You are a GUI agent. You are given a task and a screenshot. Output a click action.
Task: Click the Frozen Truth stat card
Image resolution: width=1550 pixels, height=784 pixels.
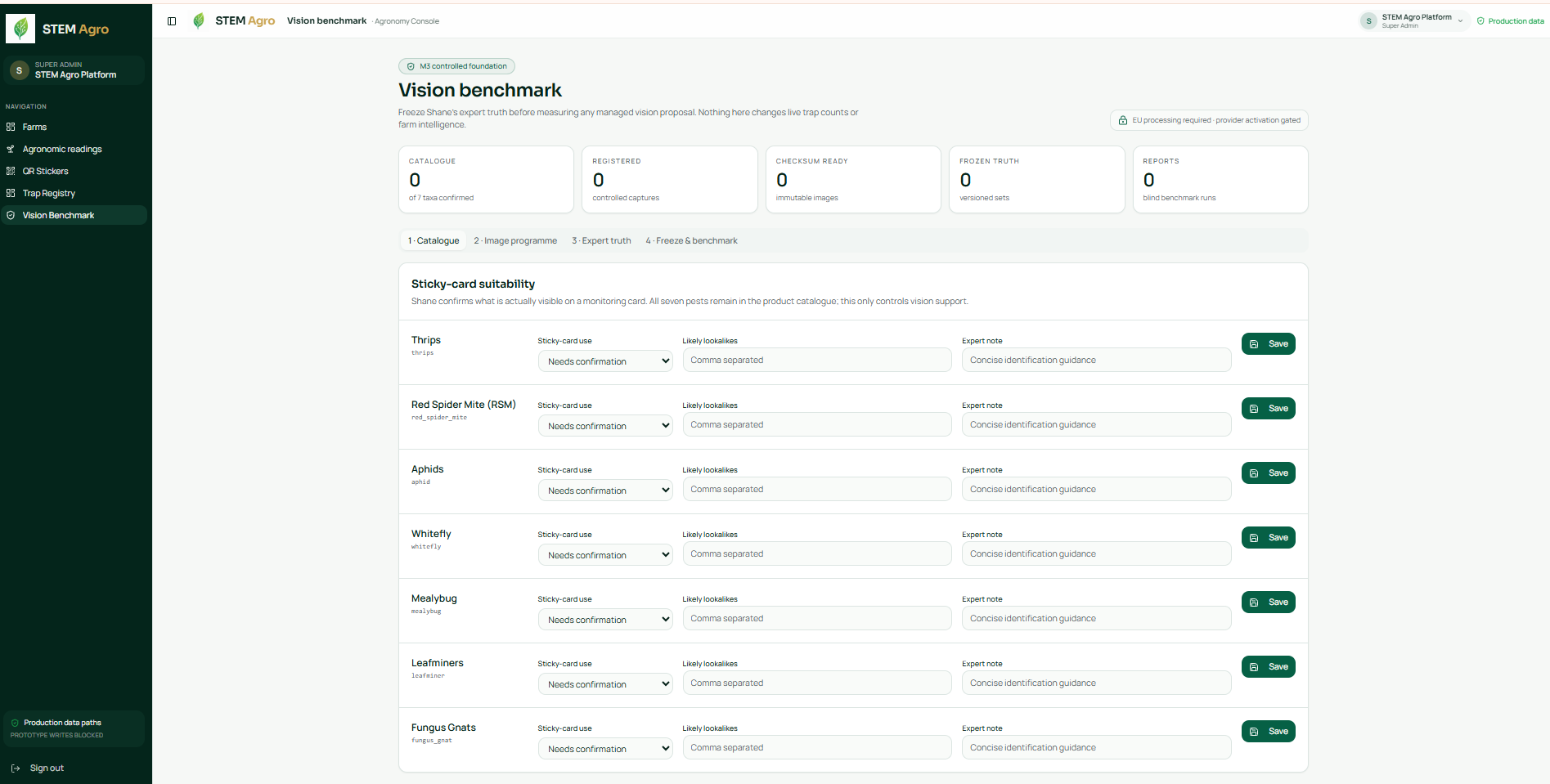[x=1036, y=180]
